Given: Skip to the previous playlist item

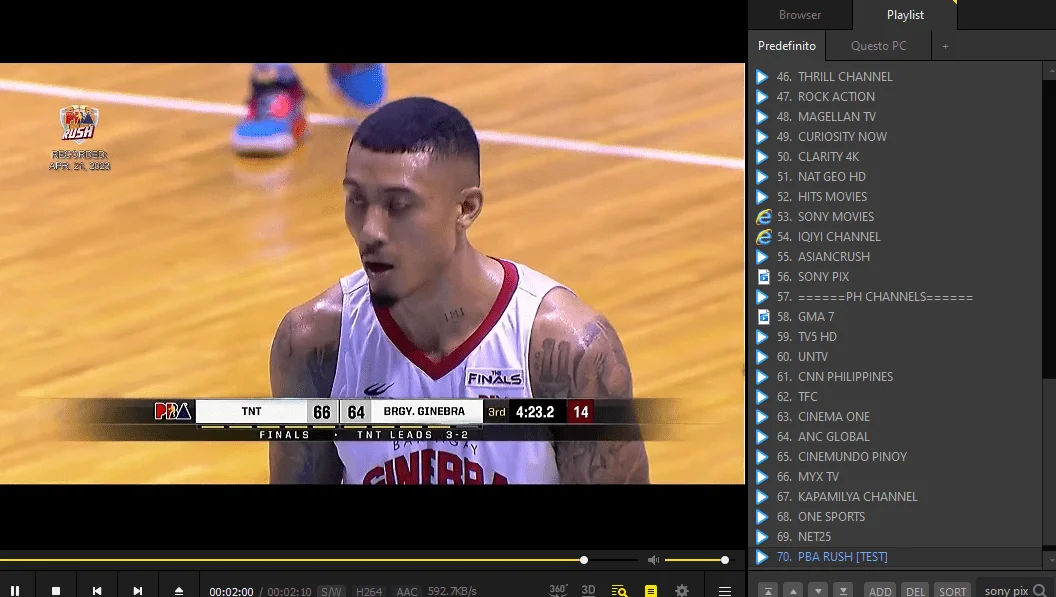Looking at the screenshot, I should [97, 590].
